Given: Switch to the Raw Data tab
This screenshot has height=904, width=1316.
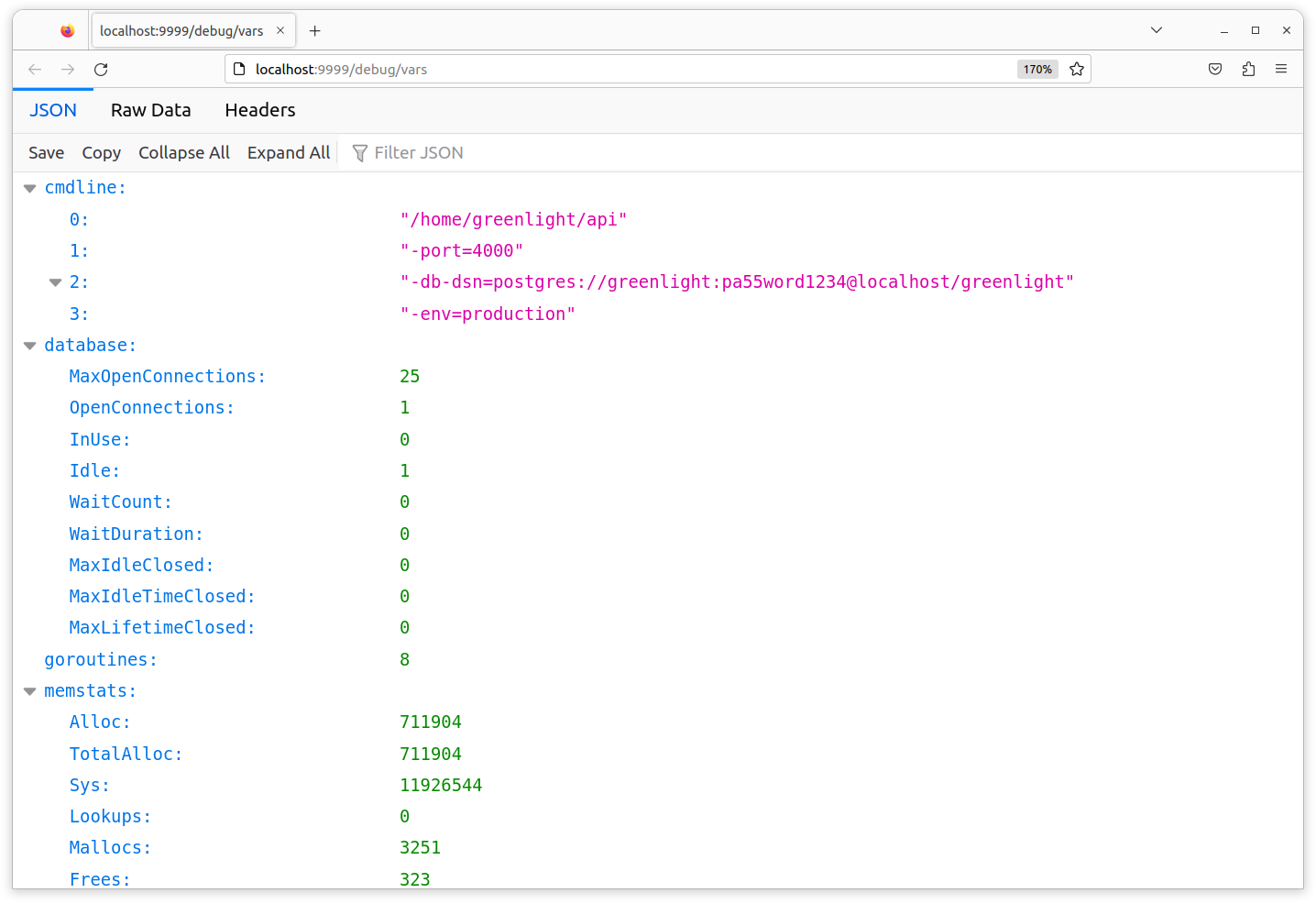Looking at the screenshot, I should pyautogui.click(x=150, y=110).
